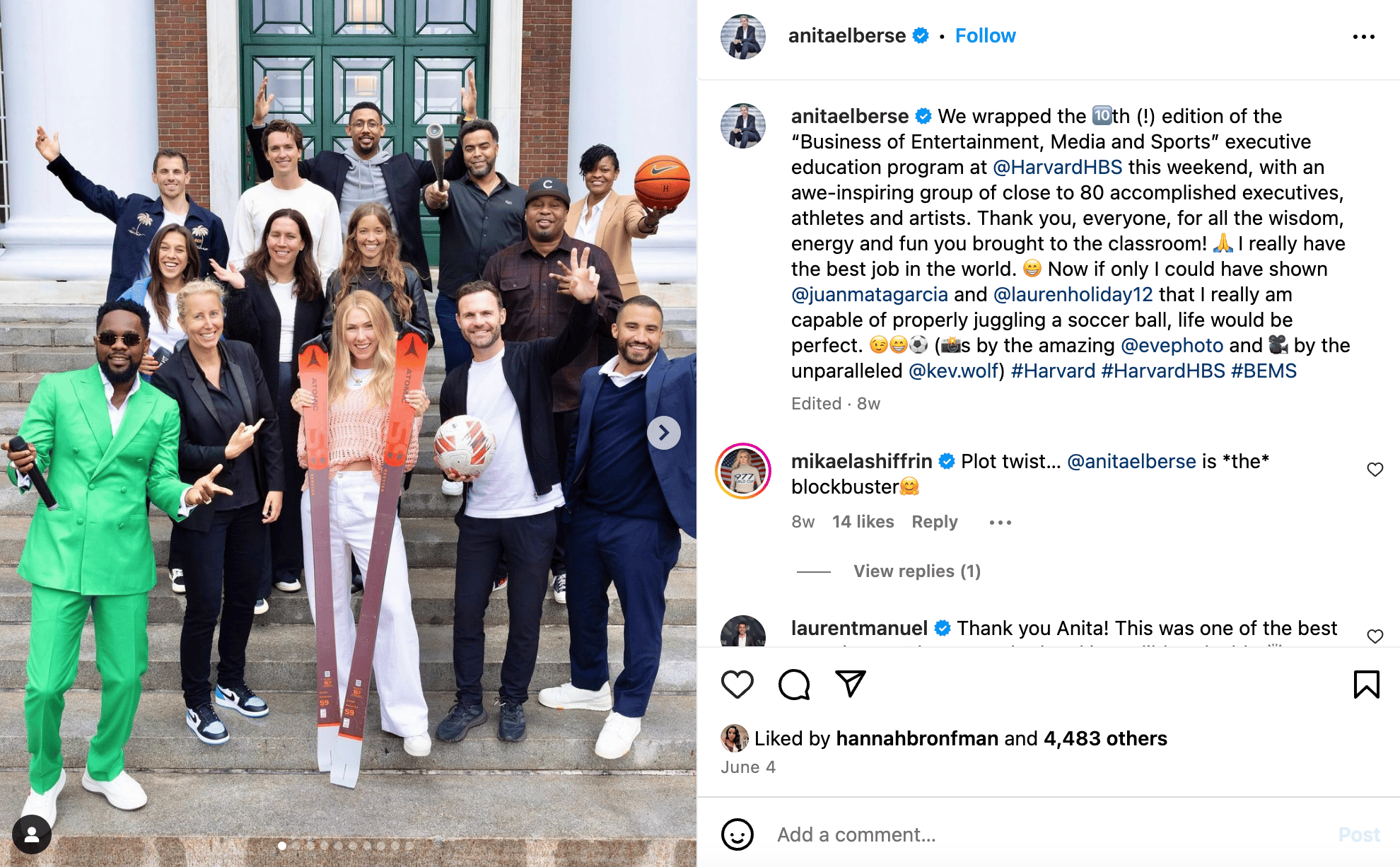Share post via paper plane icon
The height and width of the screenshot is (867, 1400).
coord(850,684)
